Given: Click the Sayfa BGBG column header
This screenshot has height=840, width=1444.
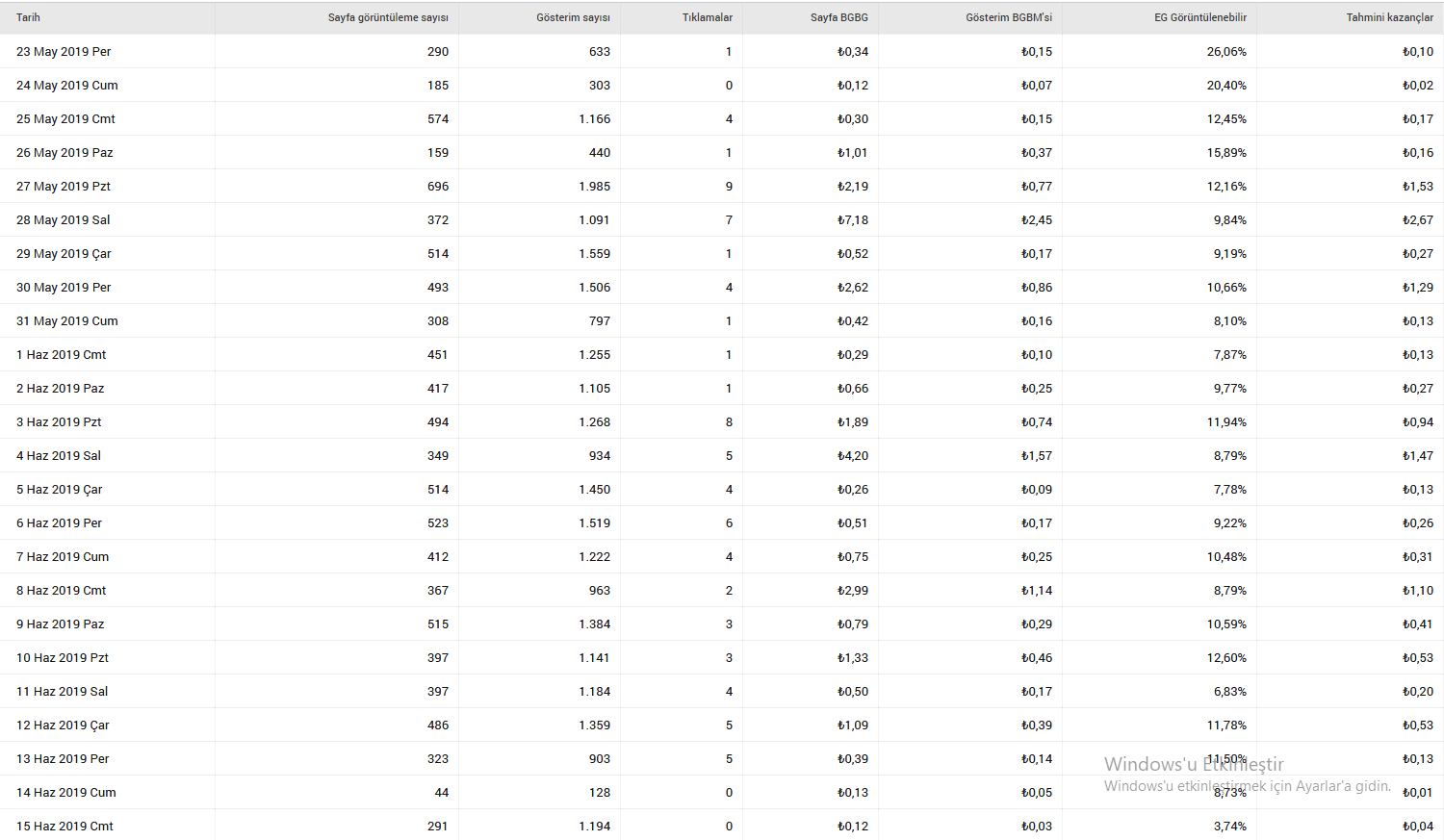Looking at the screenshot, I should tap(839, 17).
